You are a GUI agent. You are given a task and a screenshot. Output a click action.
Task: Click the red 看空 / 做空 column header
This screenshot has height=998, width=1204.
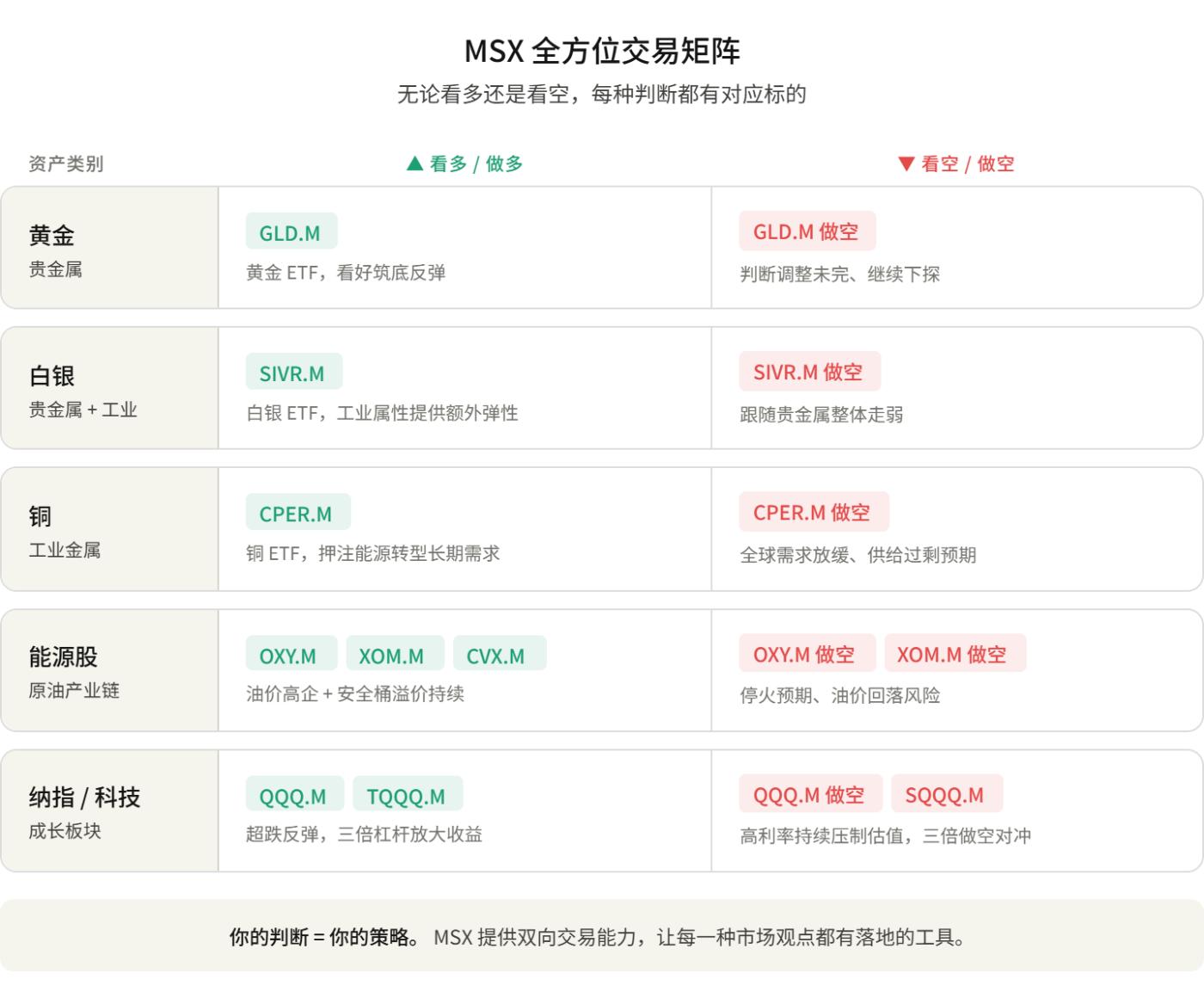tap(956, 163)
